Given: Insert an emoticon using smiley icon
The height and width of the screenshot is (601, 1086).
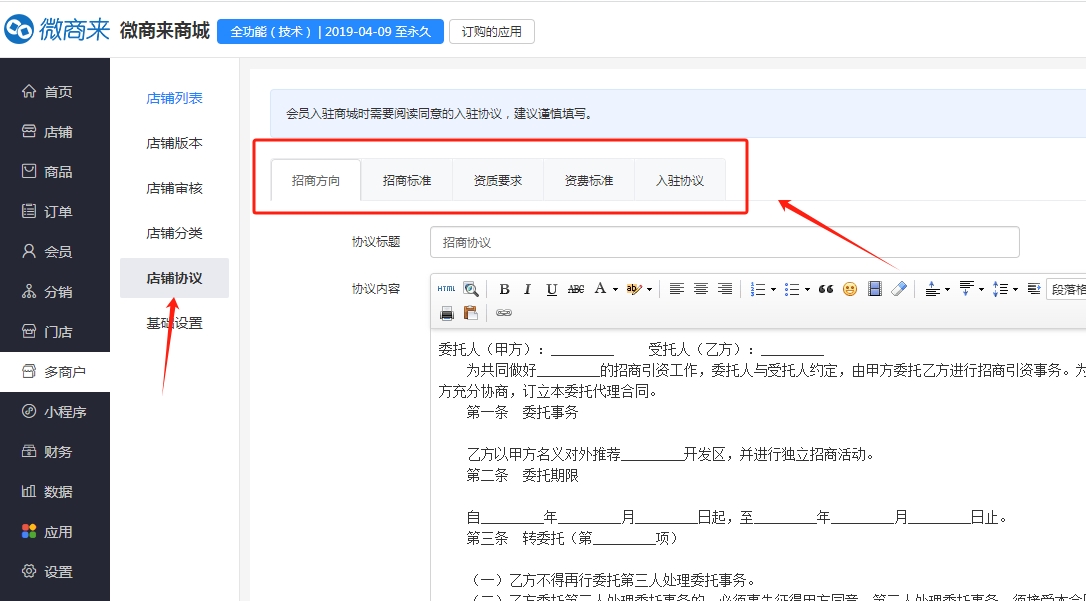Looking at the screenshot, I should coord(849,289).
